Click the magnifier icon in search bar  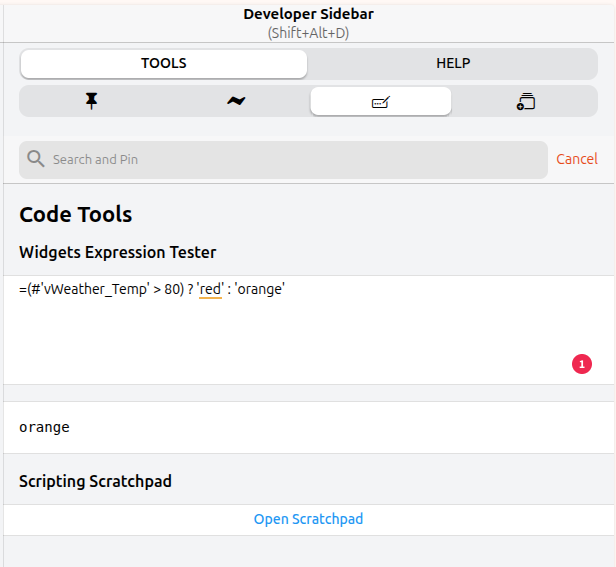[36, 159]
